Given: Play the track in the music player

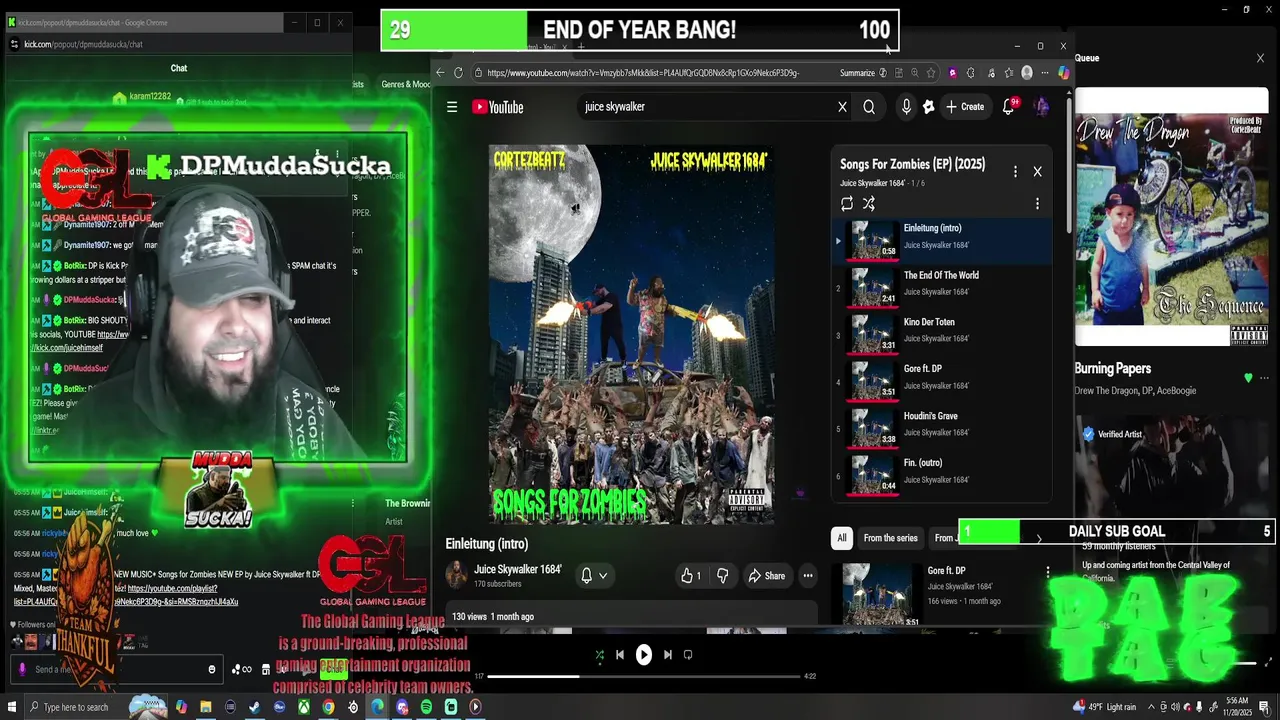Looking at the screenshot, I should pyautogui.click(x=644, y=655).
